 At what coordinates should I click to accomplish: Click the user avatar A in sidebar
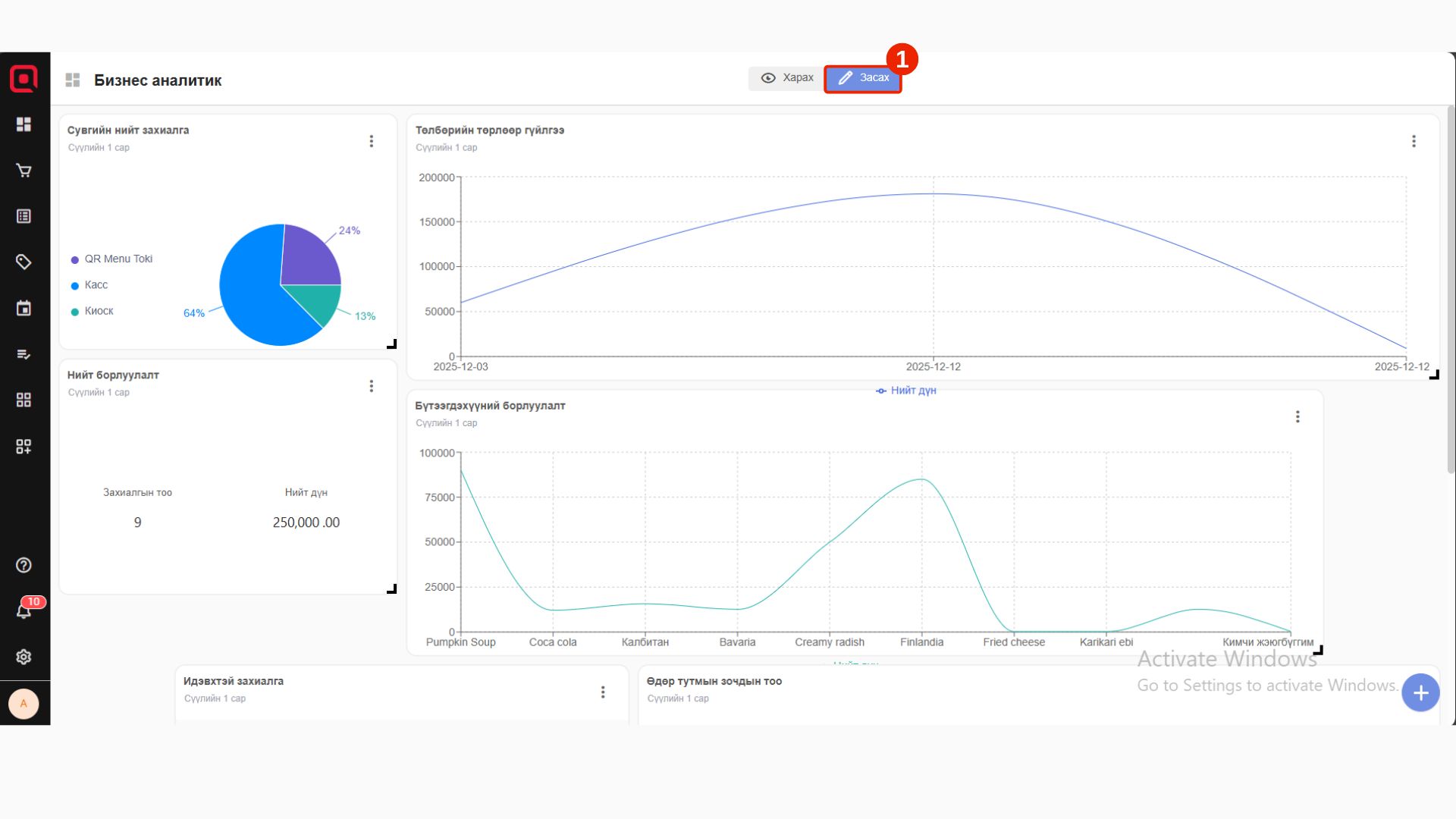(24, 704)
